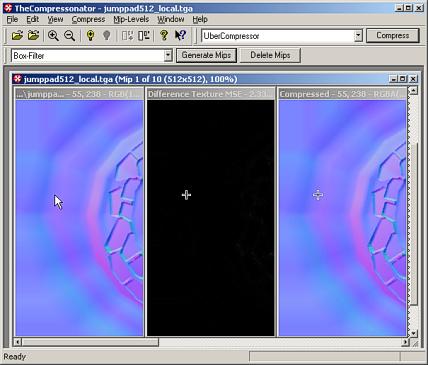The image size is (428, 365).
Task: Click the second open-folder toolbar icon
Action: tap(33, 35)
